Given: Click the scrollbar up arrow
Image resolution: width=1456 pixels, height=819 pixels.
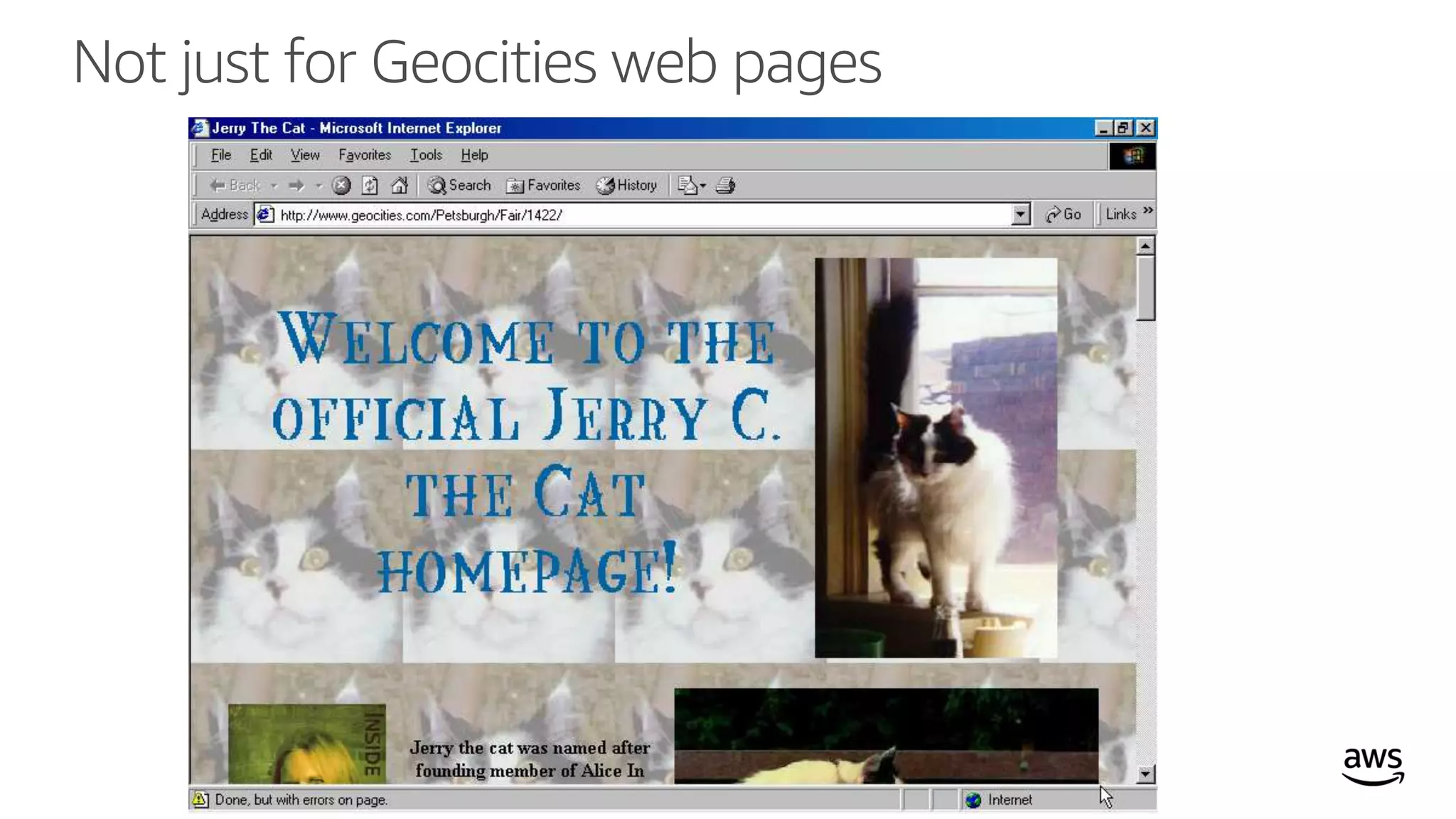Looking at the screenshot, I should (x=1145, y=246).
